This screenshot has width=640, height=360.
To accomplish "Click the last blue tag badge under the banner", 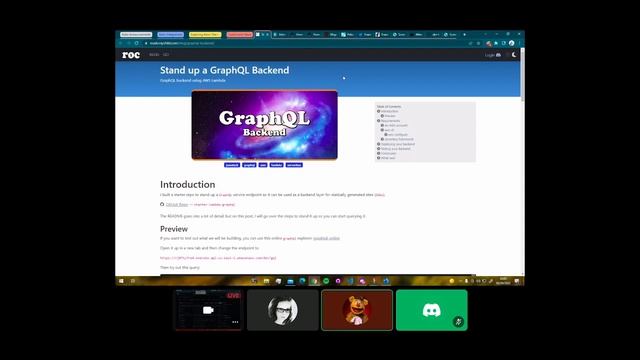I will 294,165.
